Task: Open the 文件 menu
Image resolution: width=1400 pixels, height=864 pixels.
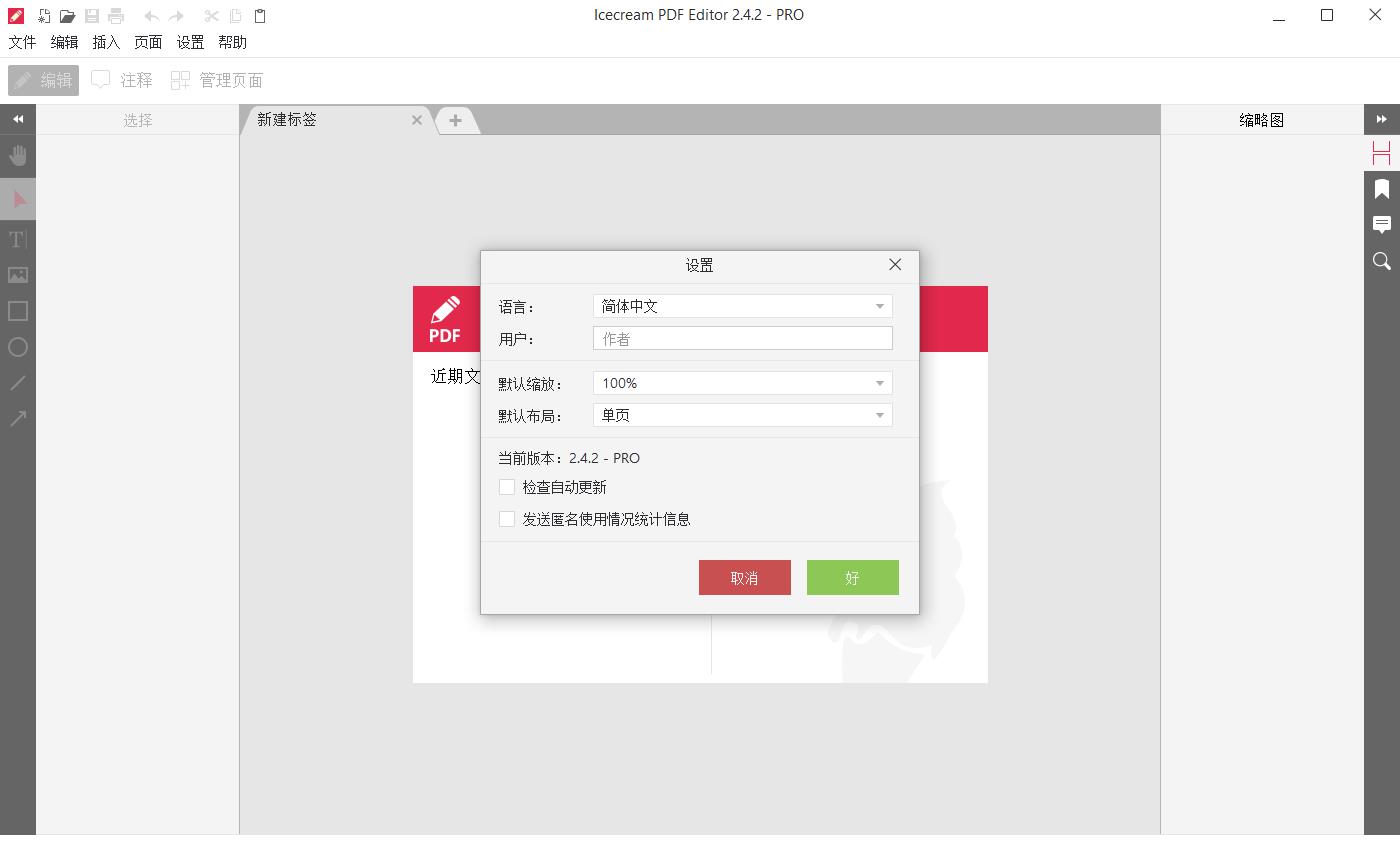Action: click(22, 42)
